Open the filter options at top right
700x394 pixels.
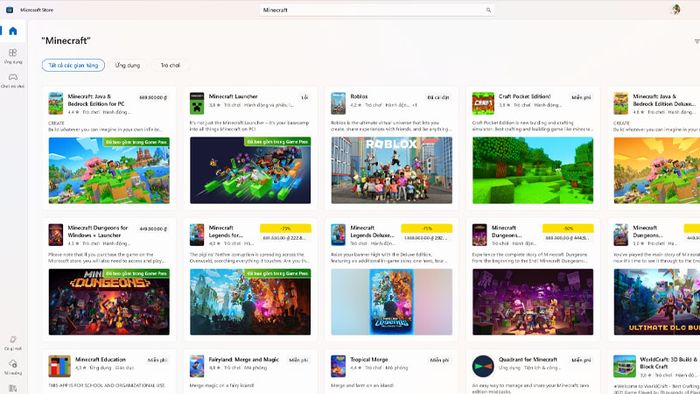696,41
